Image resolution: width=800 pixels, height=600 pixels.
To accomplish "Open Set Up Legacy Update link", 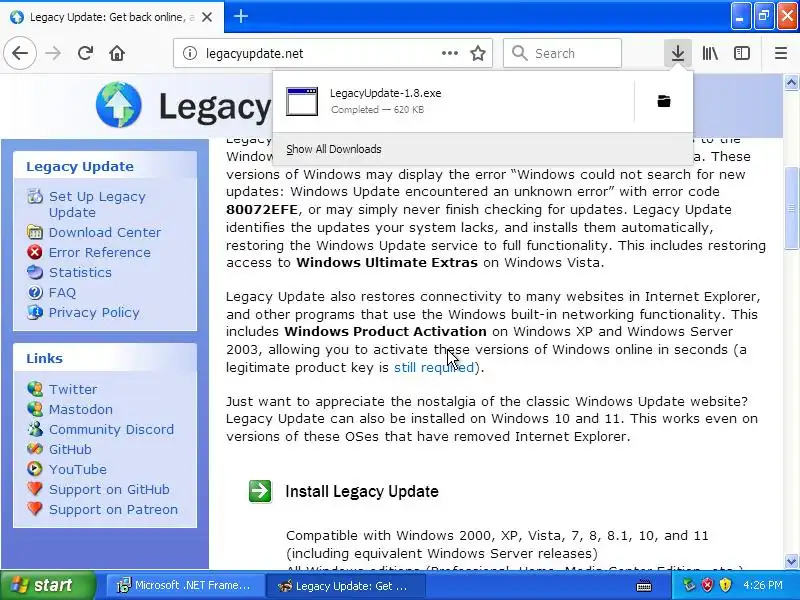I will [x=97, y=204].
